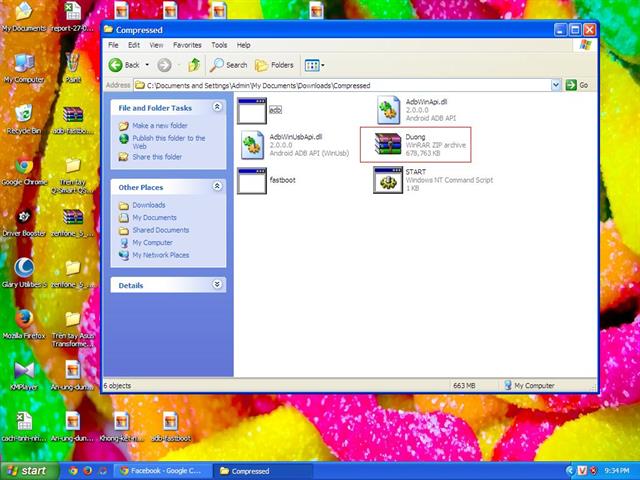Image resolution: width=640 pixels, height=480 pixels.
Task: Select Khong-ket-n desktop file
Action: point(122,427)
